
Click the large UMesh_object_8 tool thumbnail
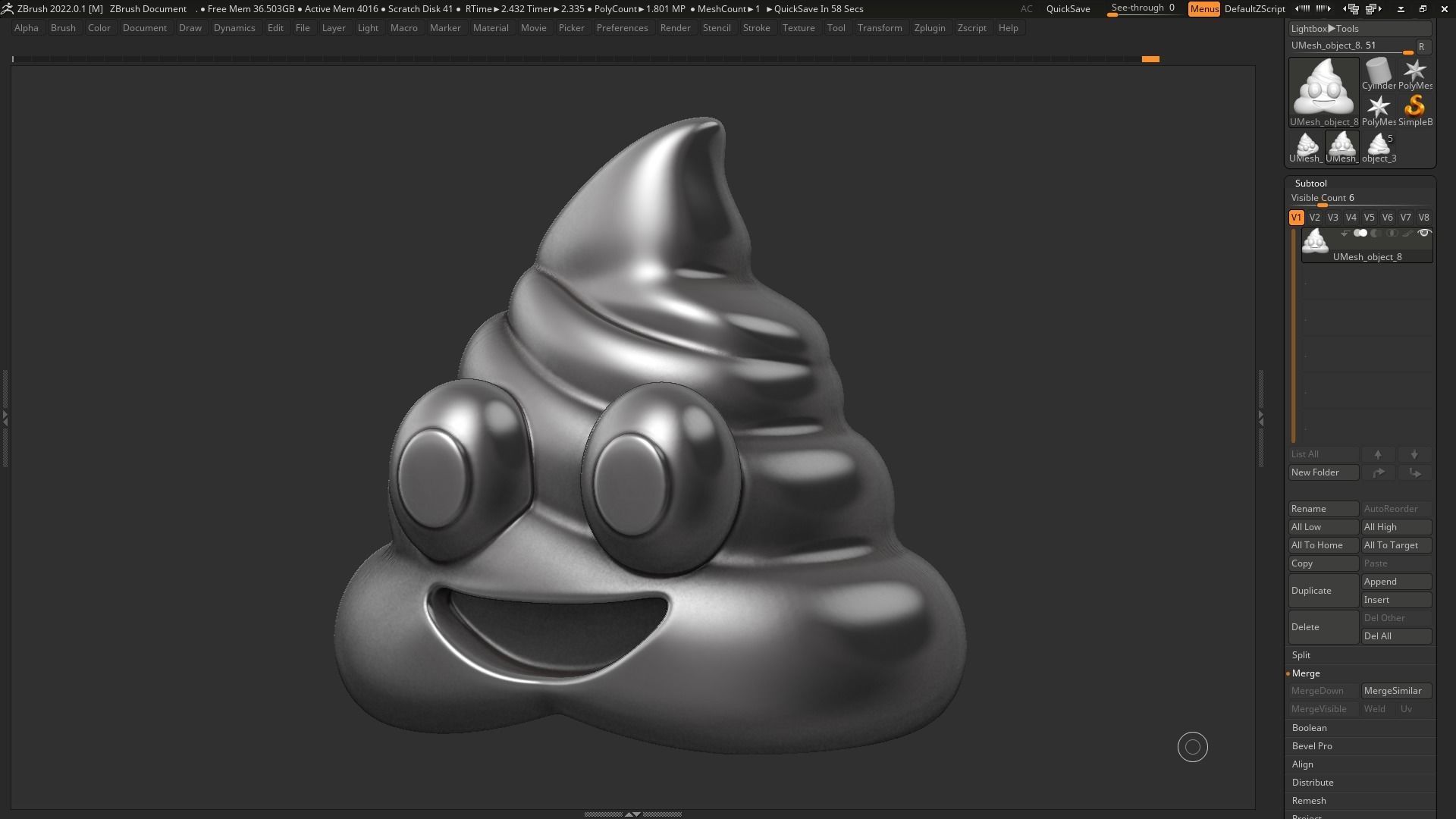[x=1324, y=92]
